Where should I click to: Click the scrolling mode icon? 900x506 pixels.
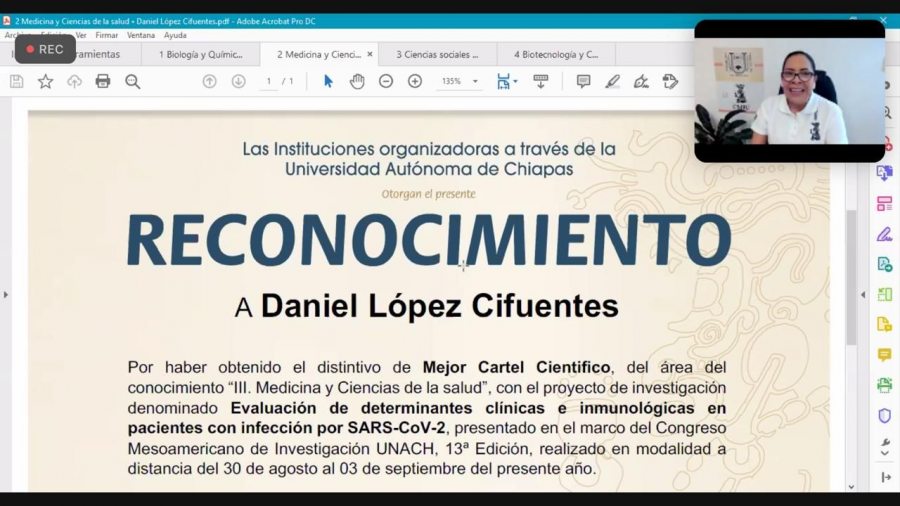tap(541, 81)
